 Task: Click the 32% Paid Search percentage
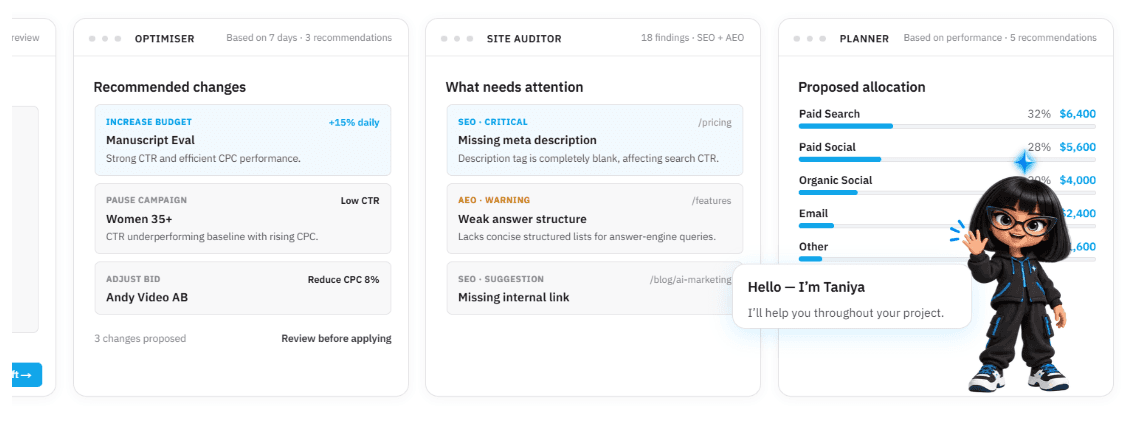click(x=1039, y=113)
